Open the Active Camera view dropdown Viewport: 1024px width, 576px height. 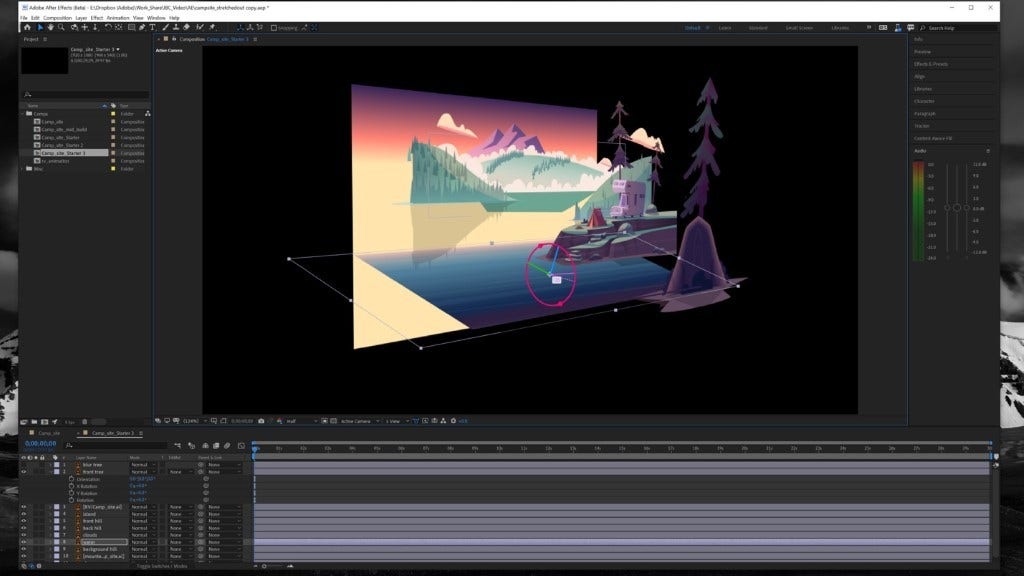click(359, 421)
